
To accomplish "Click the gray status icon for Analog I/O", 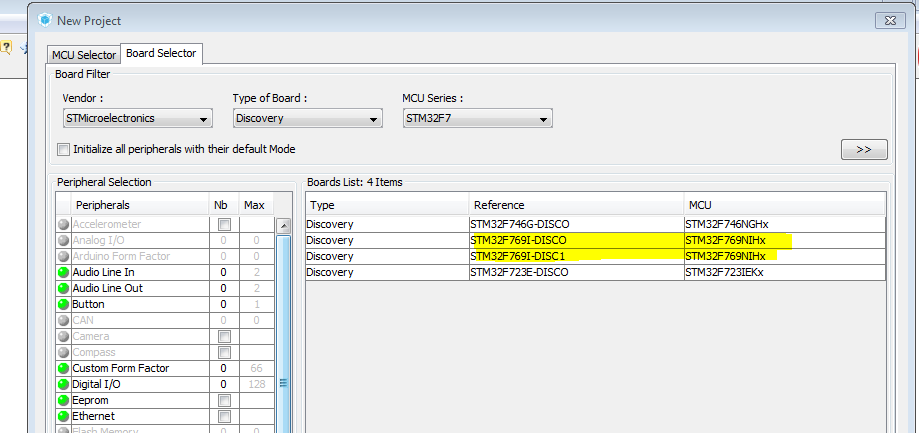I will pyautogui.click(x=63, y=240).
